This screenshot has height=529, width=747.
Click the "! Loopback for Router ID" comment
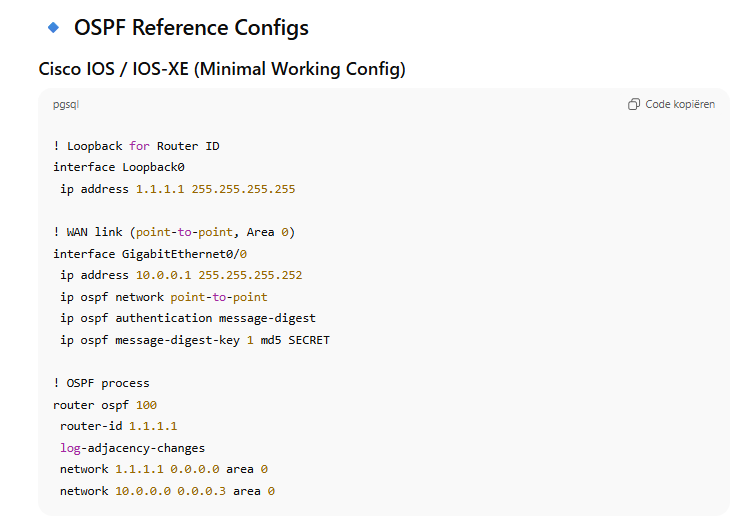tap(136, 146)
